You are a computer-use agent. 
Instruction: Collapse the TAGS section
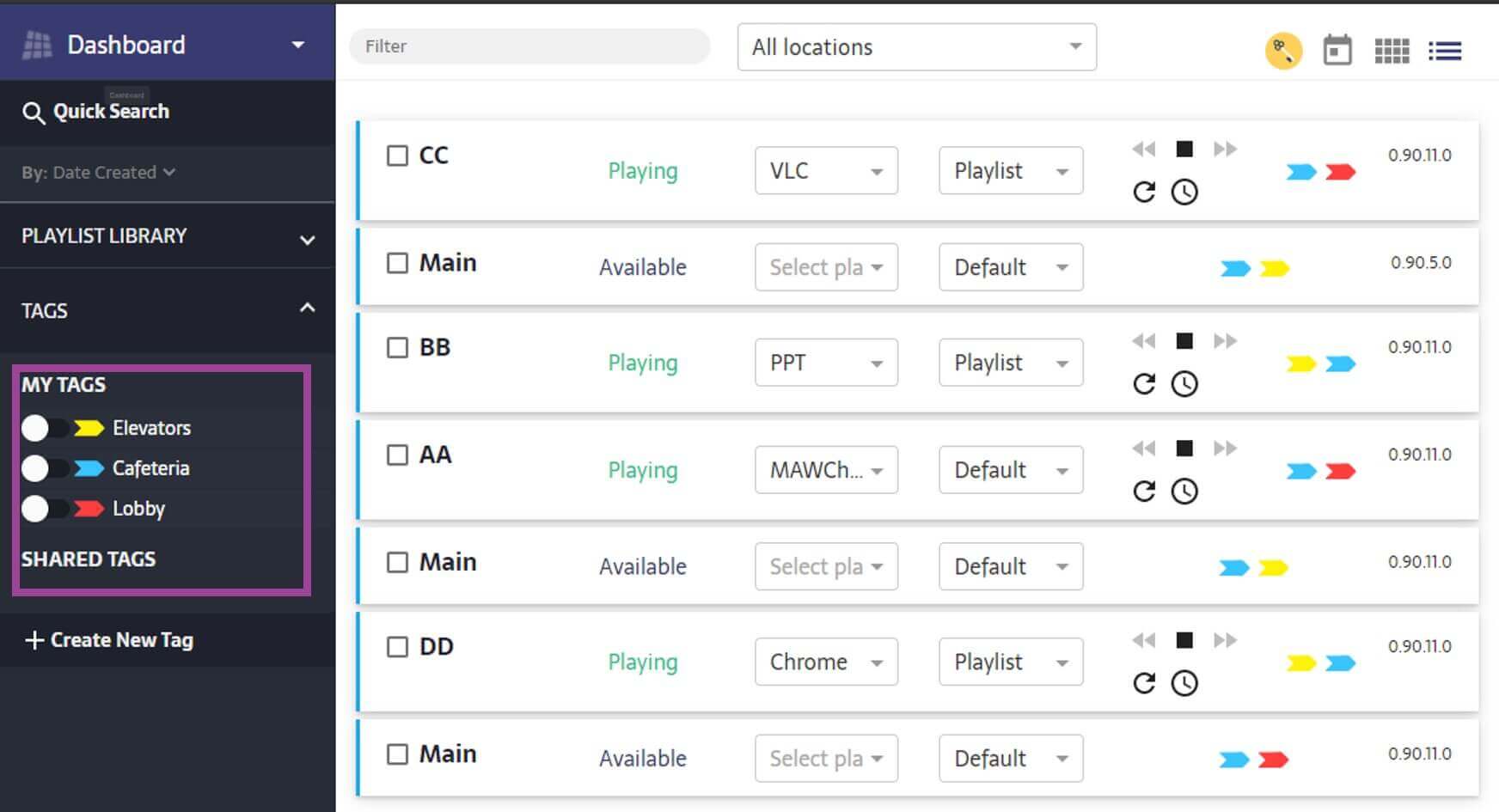[307, 308]
